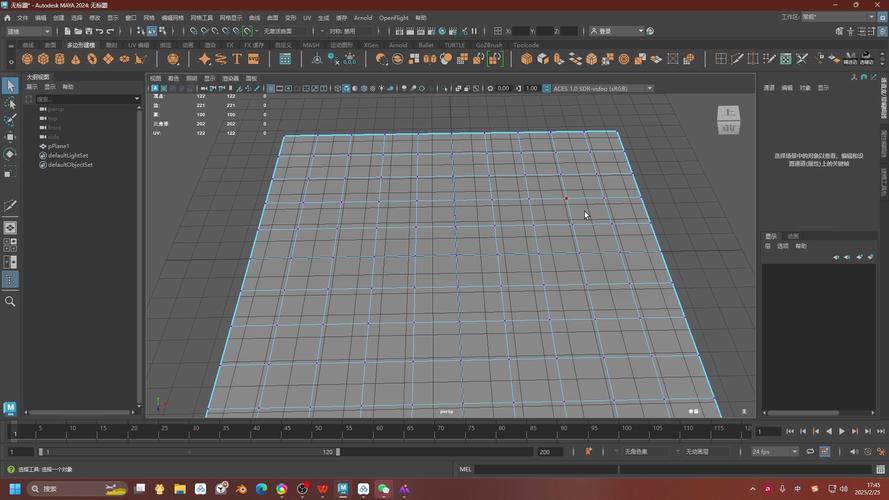Select defaultLightSet in the outliner
This screenshot has height=500, width=889.
click(68, 155)
